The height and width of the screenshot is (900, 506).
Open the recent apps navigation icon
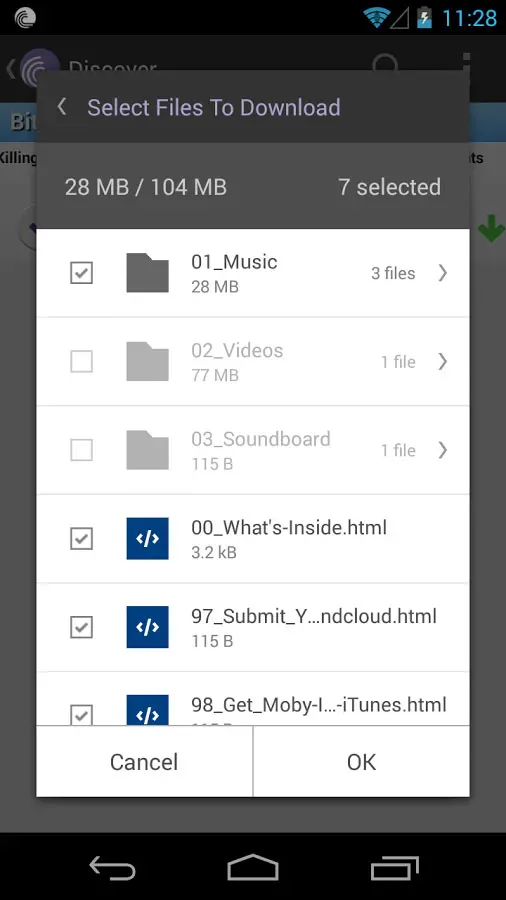pos(395,868)
